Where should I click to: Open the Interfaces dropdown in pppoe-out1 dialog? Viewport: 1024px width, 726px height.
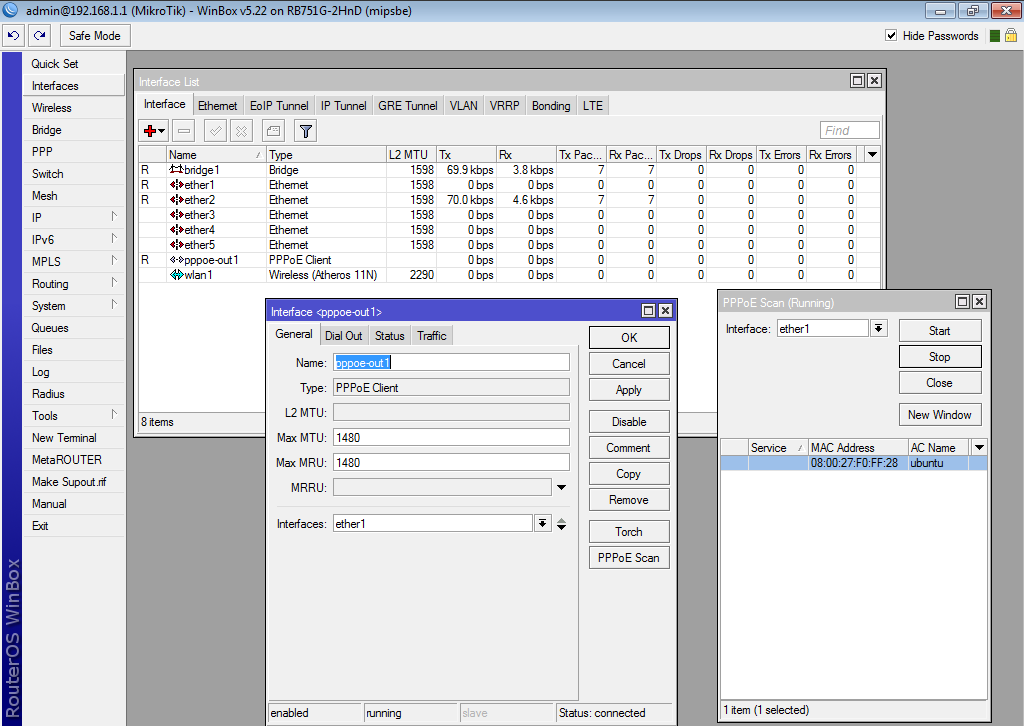click(543, 524)
